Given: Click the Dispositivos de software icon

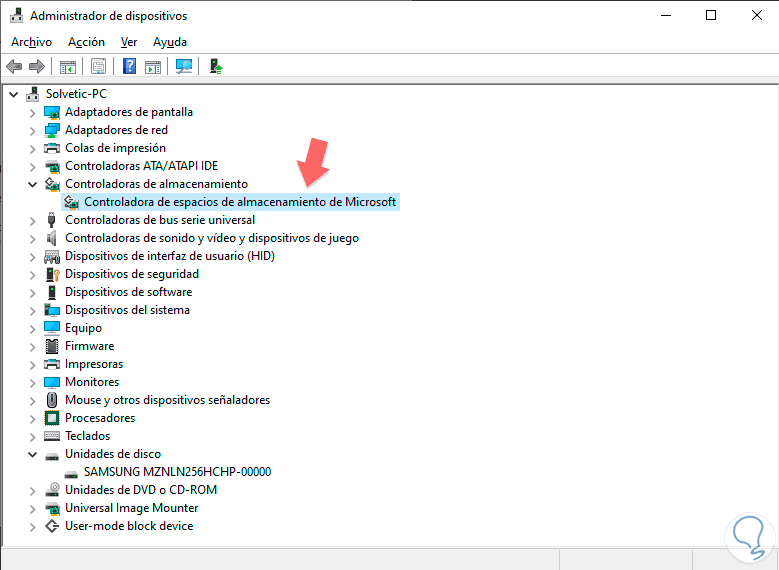Looking at the screenshot, I should (x=52, y=292).
